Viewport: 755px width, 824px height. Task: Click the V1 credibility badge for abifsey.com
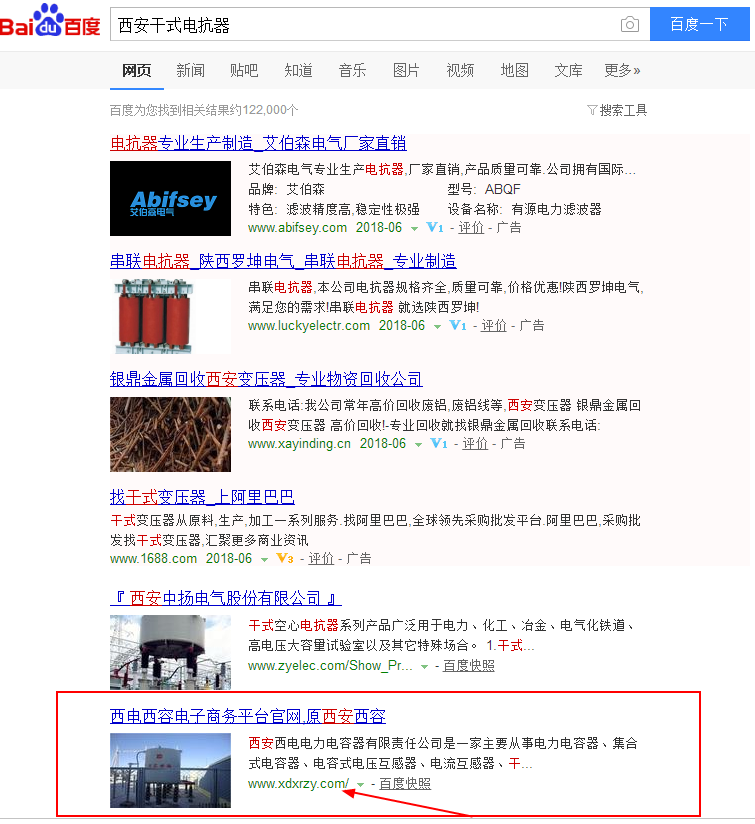pos(434,228)
